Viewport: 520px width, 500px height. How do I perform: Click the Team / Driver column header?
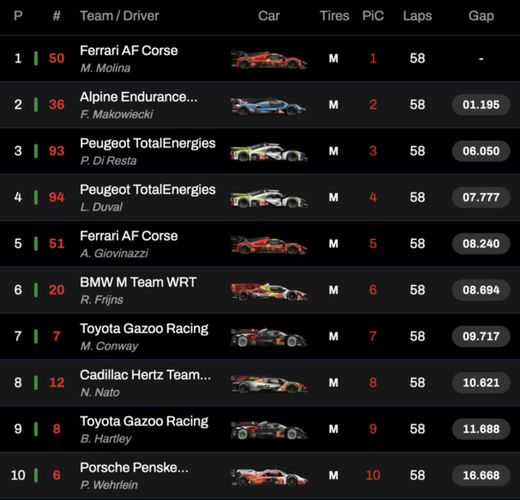[119, 16]
